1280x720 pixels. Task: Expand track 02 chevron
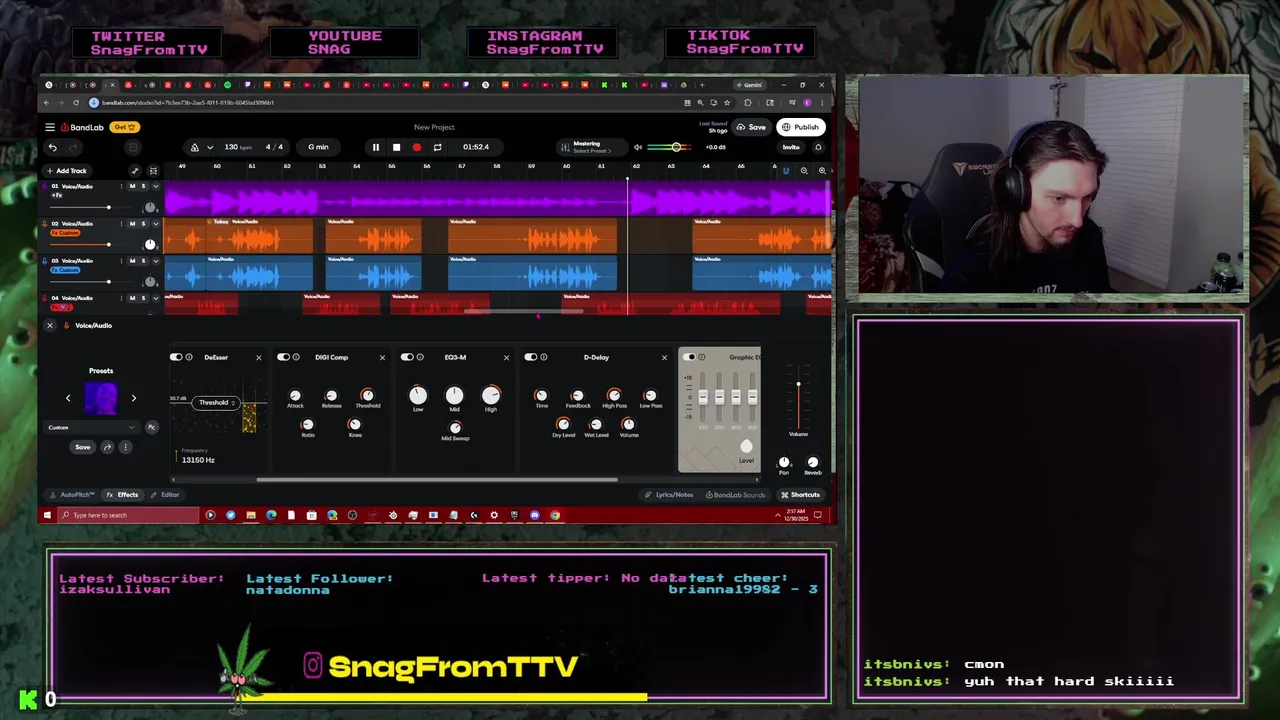click(155, 224)
